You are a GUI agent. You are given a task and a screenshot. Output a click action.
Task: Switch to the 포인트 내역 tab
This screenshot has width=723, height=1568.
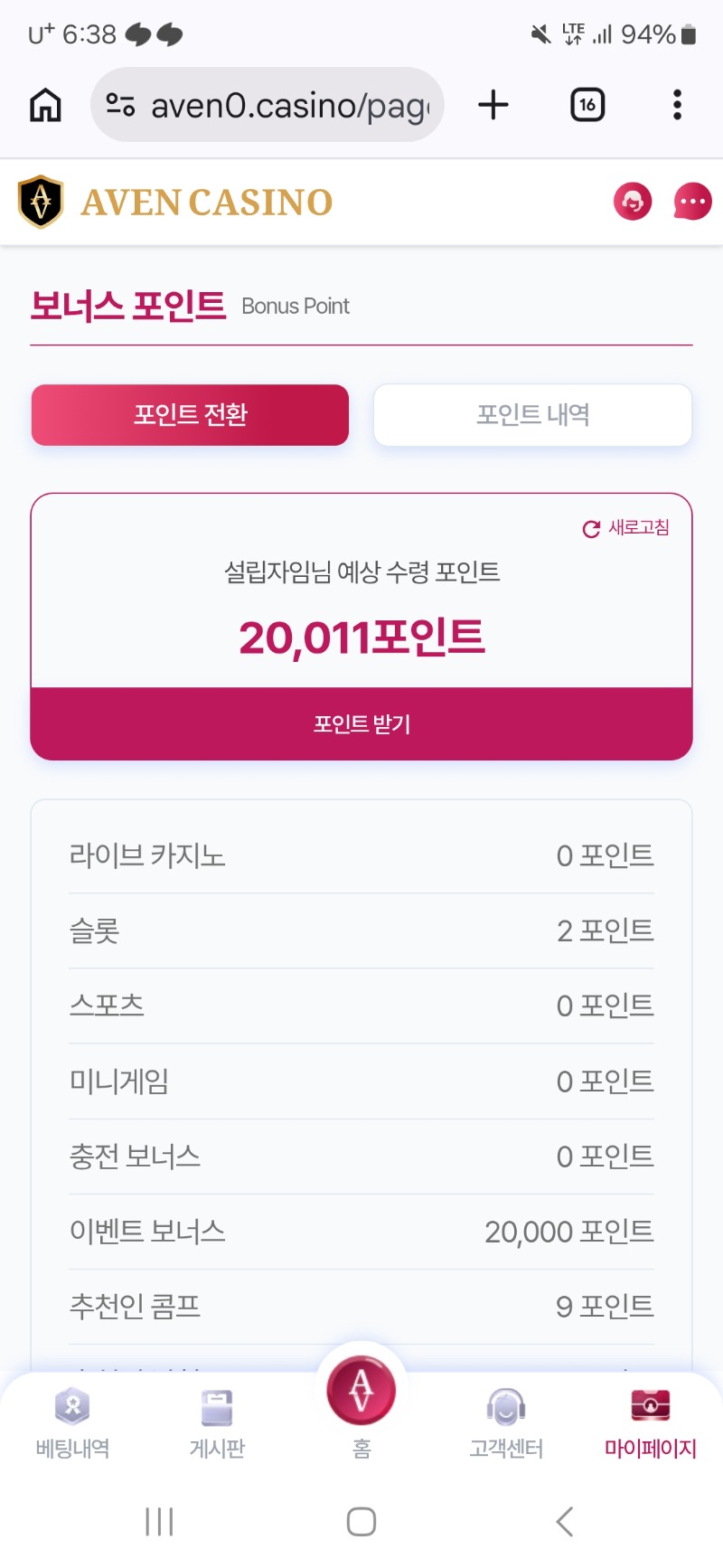(532, 415)
